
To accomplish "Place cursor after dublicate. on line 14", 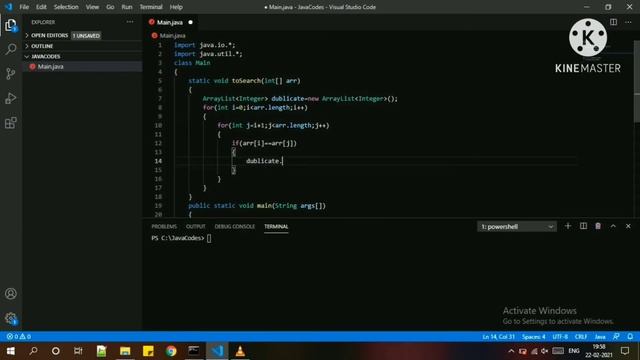I will click(282, 161).
